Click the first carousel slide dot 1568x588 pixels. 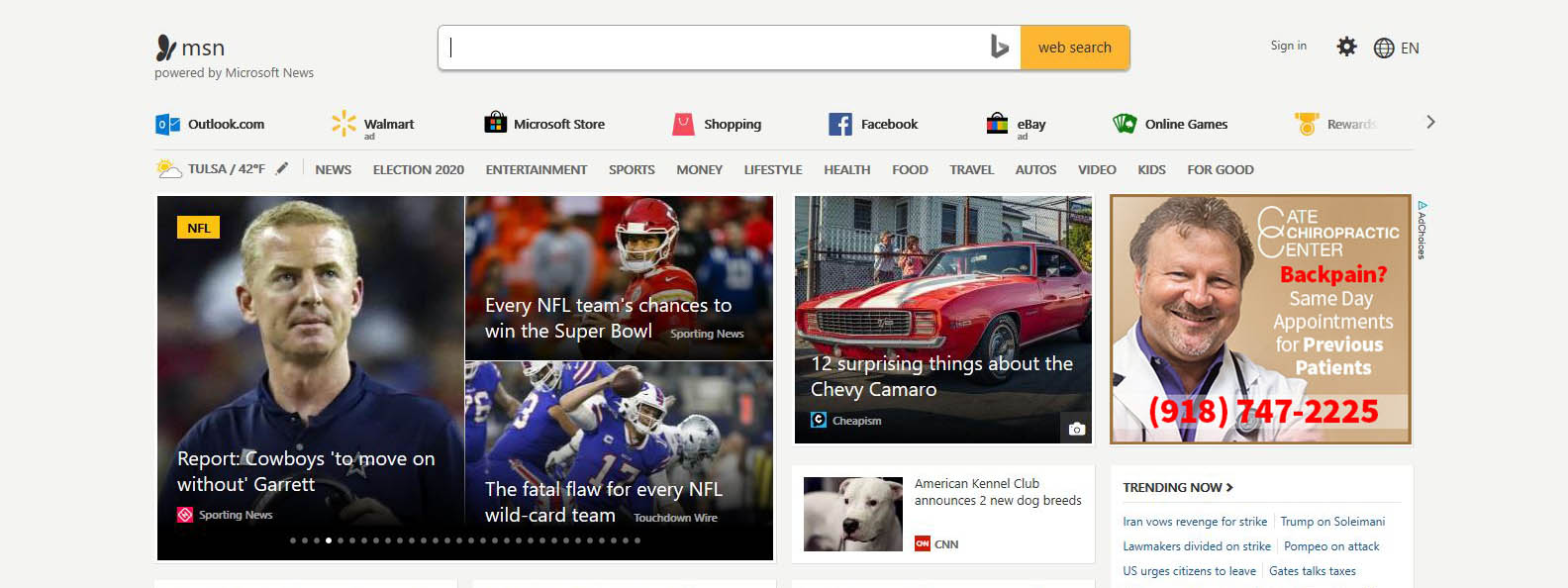tap(293, 540)
